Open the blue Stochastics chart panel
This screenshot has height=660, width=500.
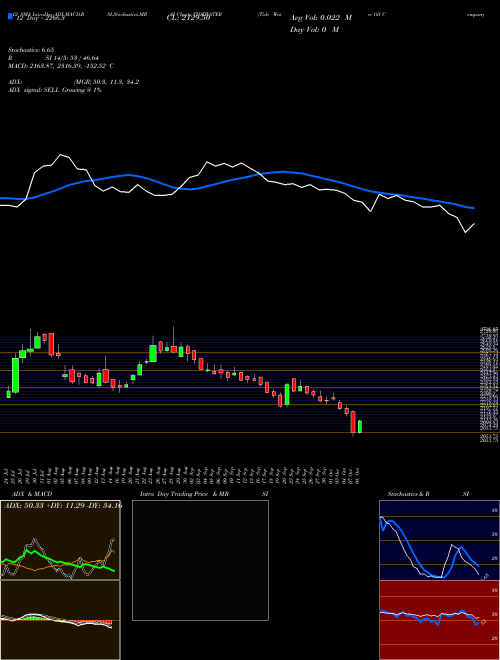pos(439,540)
